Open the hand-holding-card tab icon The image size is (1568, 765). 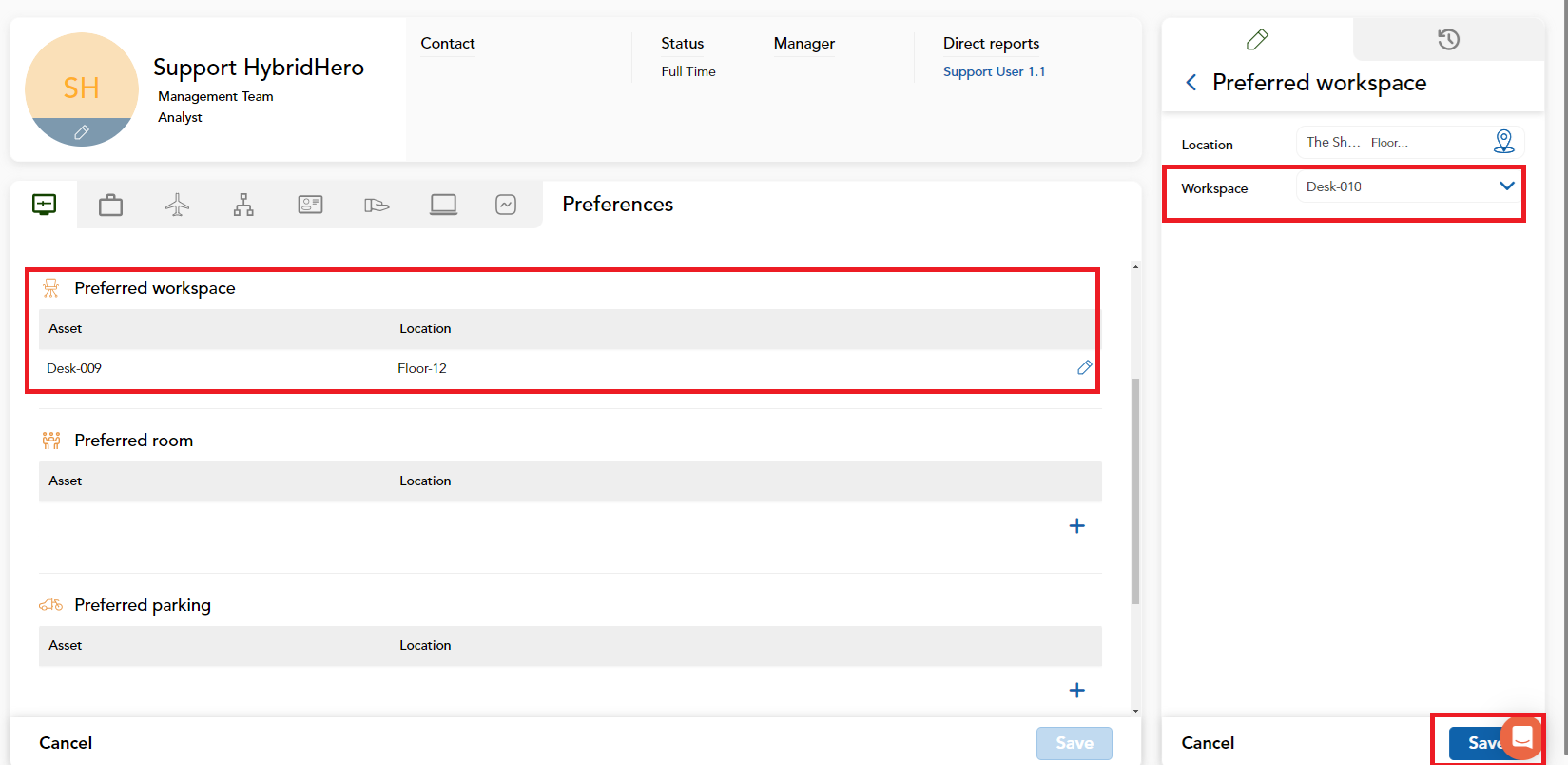point(377,205)
